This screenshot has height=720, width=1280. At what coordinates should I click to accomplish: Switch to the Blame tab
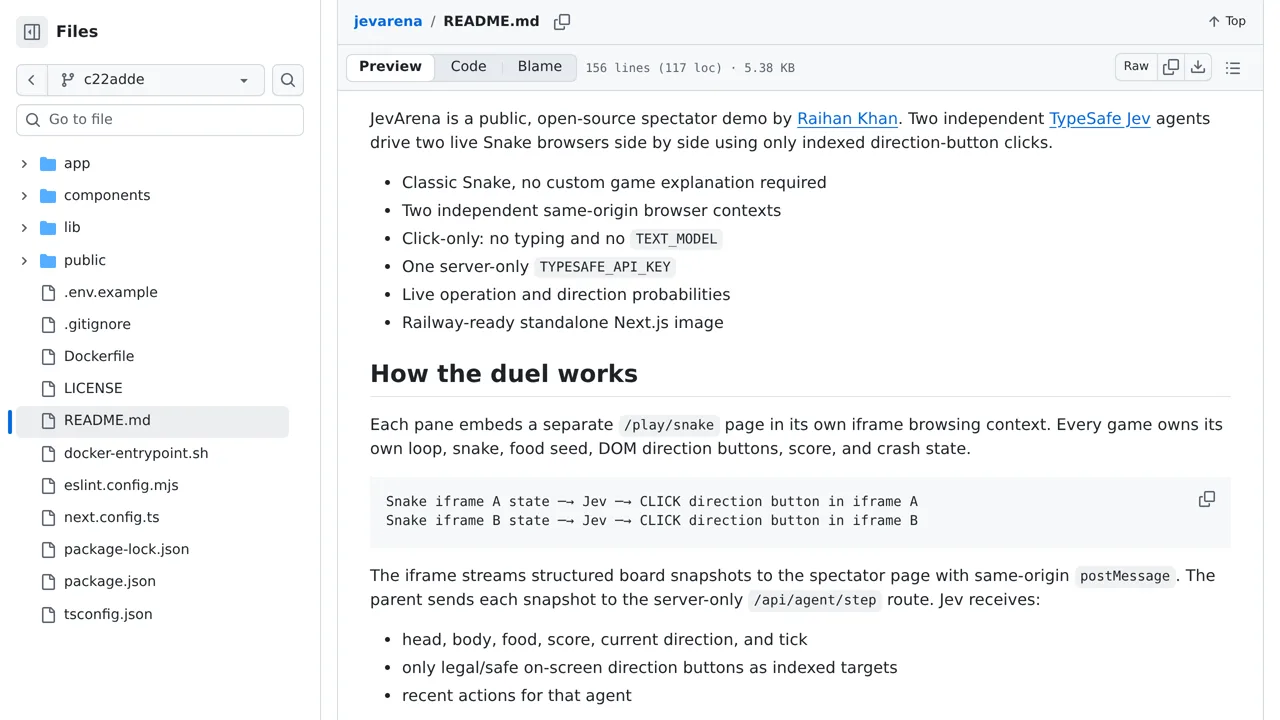[x=540, y=67]
